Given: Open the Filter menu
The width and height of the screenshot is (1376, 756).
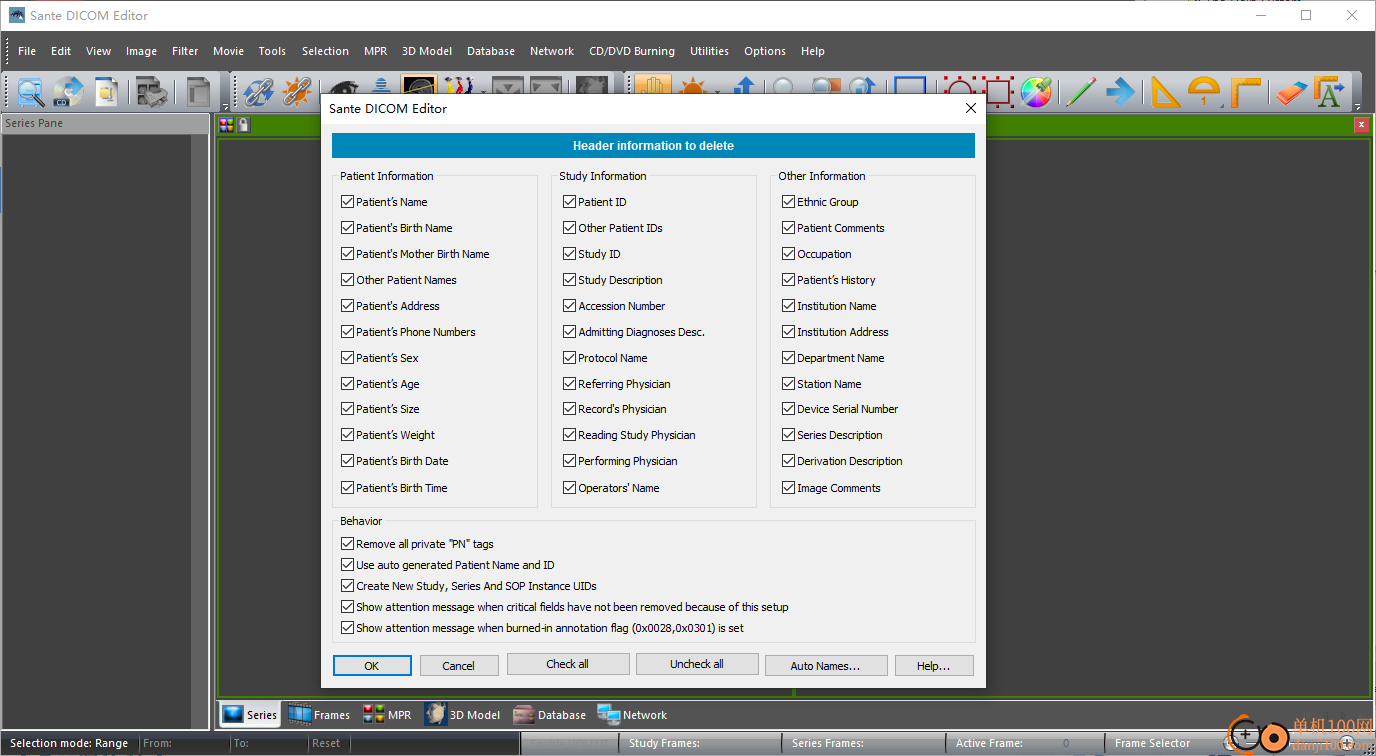Looking at the screenshot, I should [185, 51].
